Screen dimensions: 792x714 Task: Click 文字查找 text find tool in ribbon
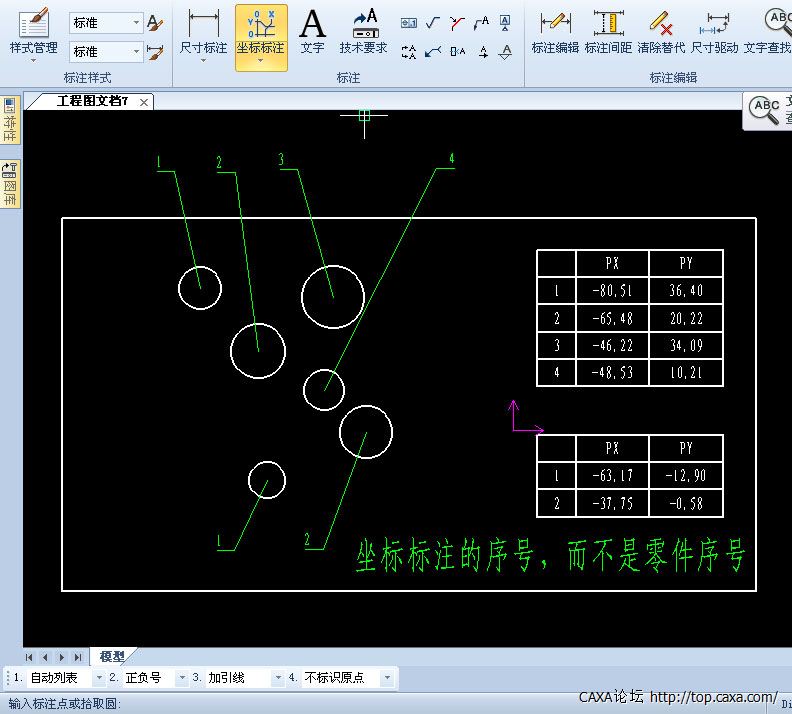[x=767, y=31]
